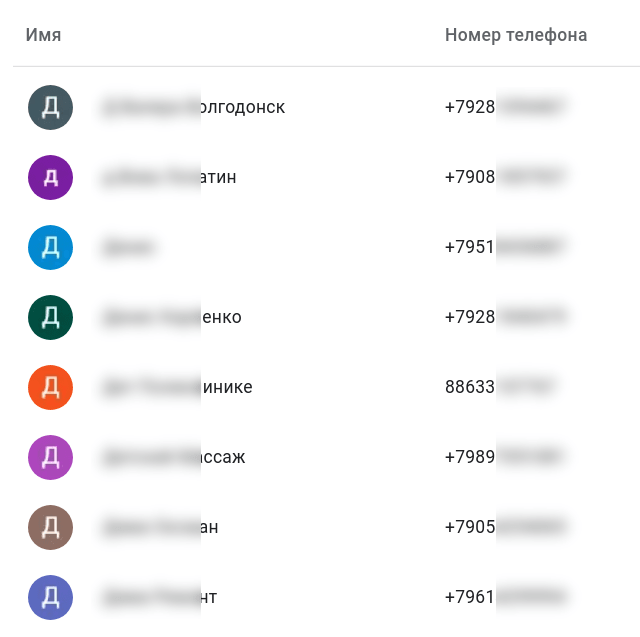Click the dark gray Д avatar icon
640x637 pixels.
[x=50, y=107]
